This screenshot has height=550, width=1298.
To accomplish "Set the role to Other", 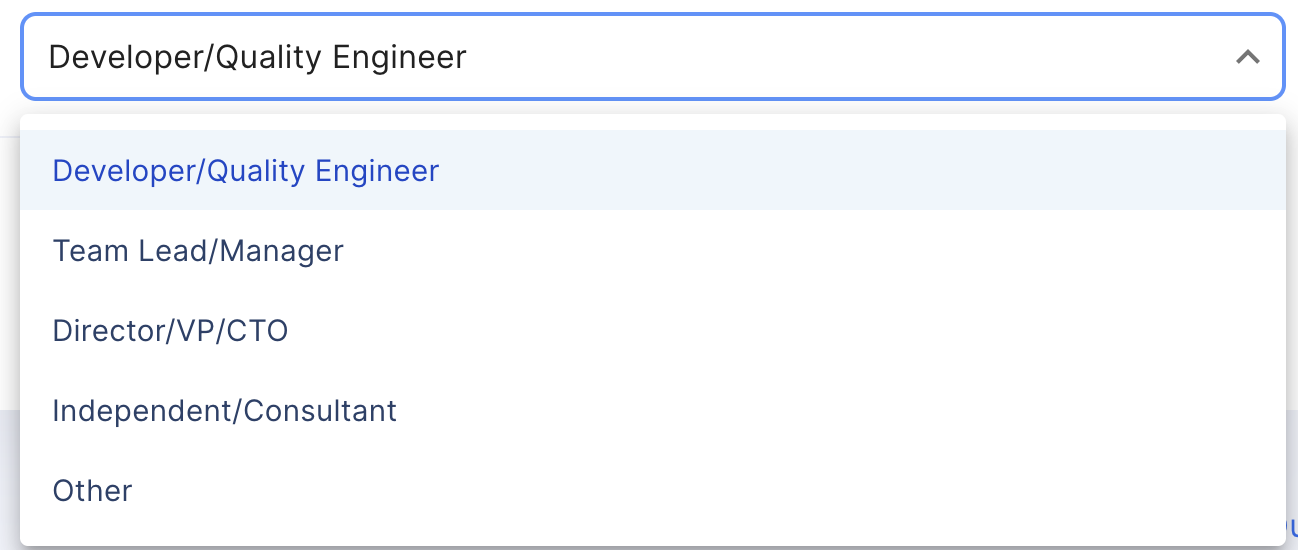I will click(x=92, y=490).
